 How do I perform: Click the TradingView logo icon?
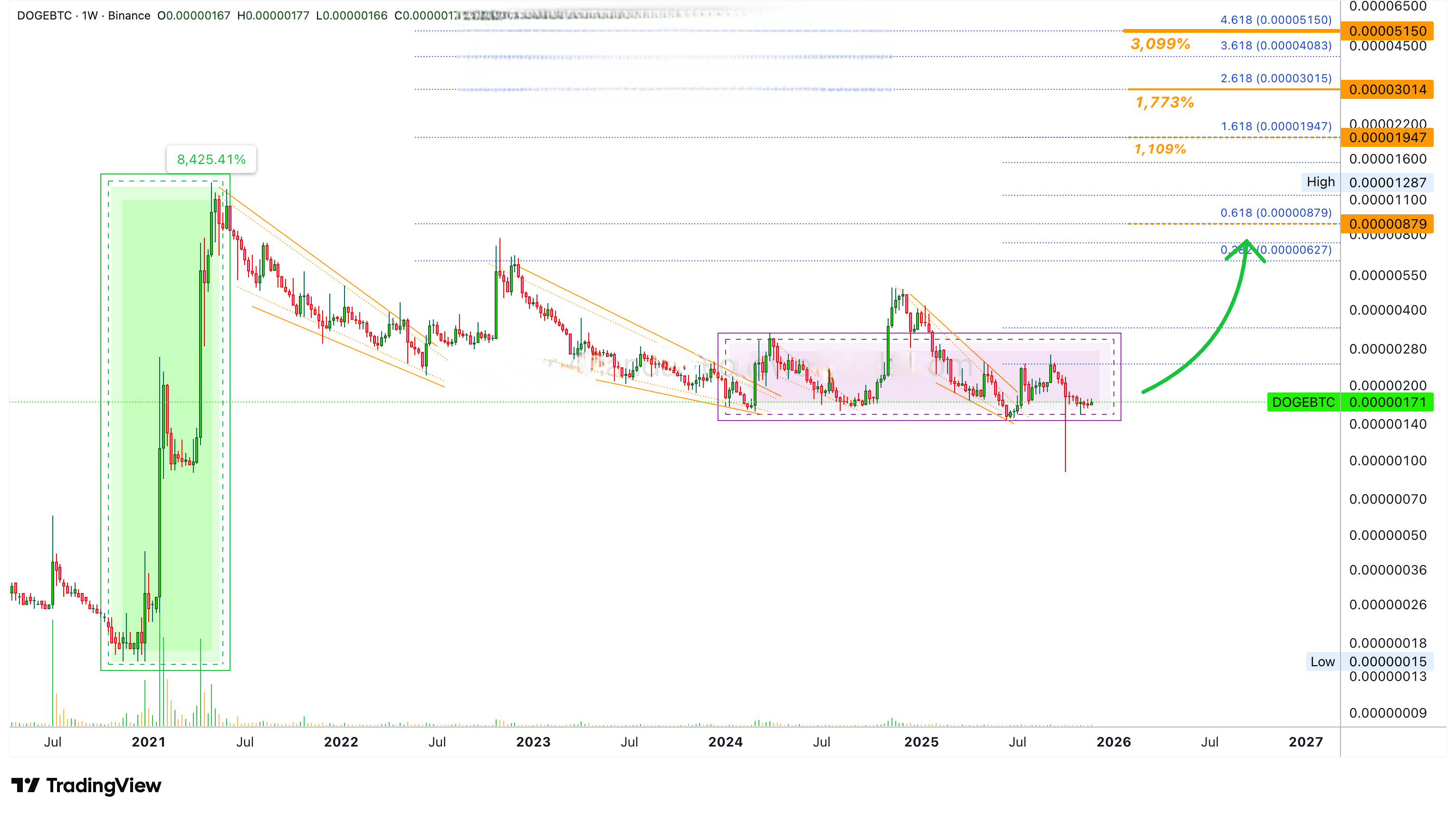coord(25,785)
